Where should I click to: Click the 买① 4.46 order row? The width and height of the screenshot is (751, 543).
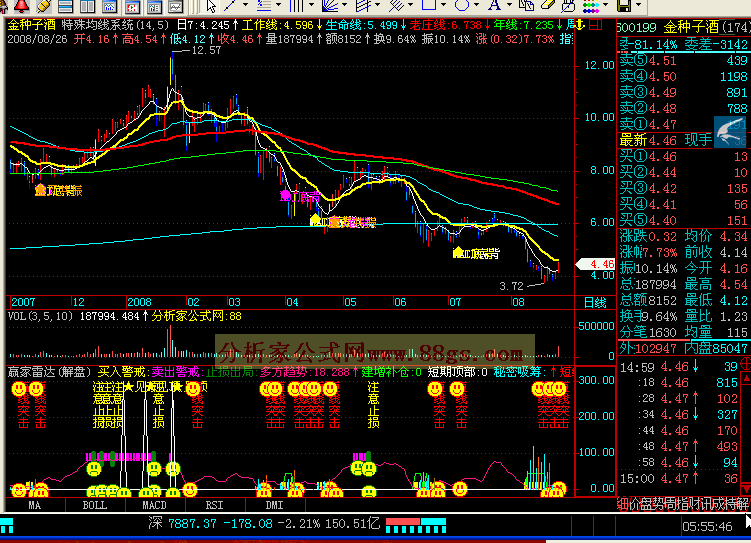click(683, 157)
